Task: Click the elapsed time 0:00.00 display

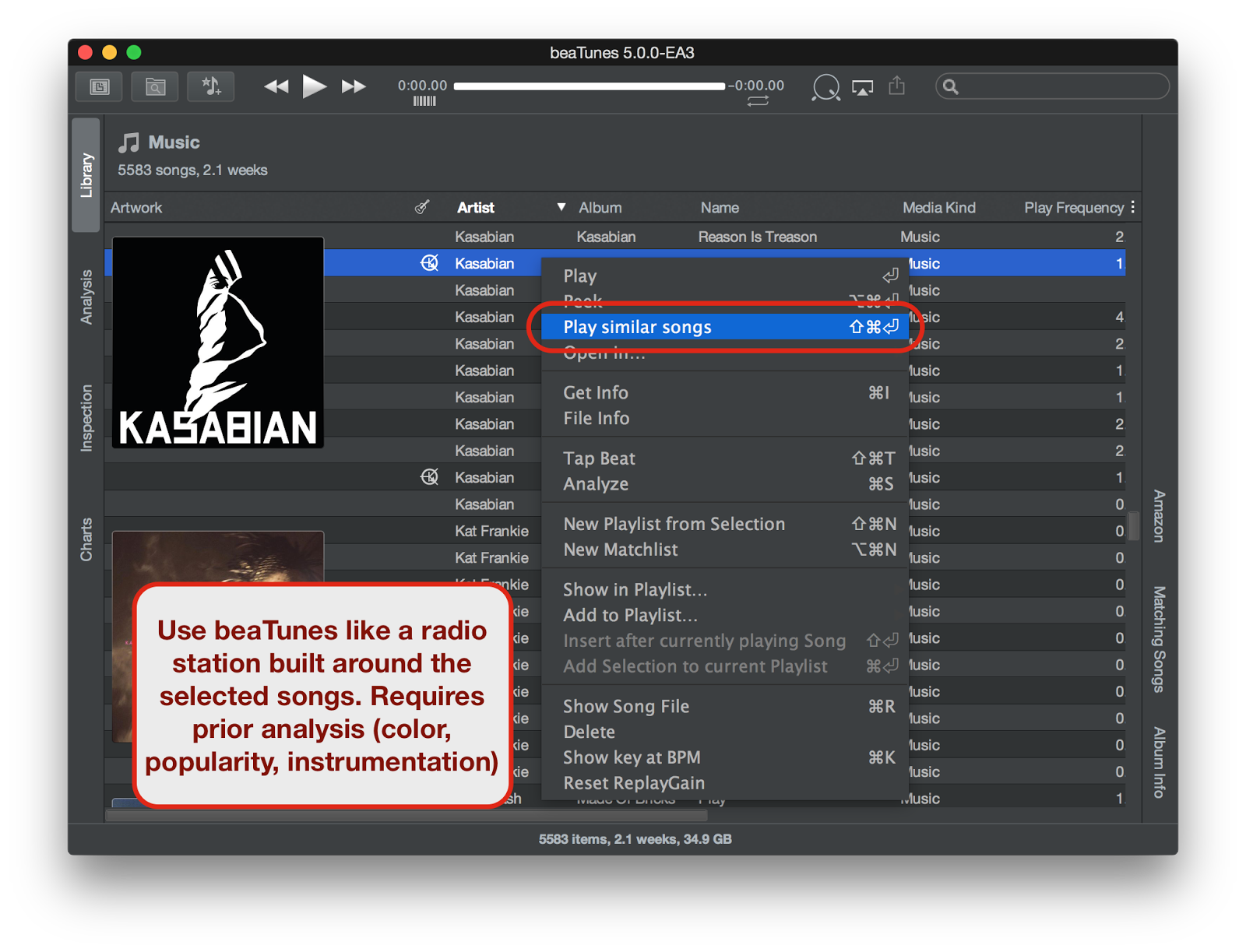Action: click(x=422, y=86)
